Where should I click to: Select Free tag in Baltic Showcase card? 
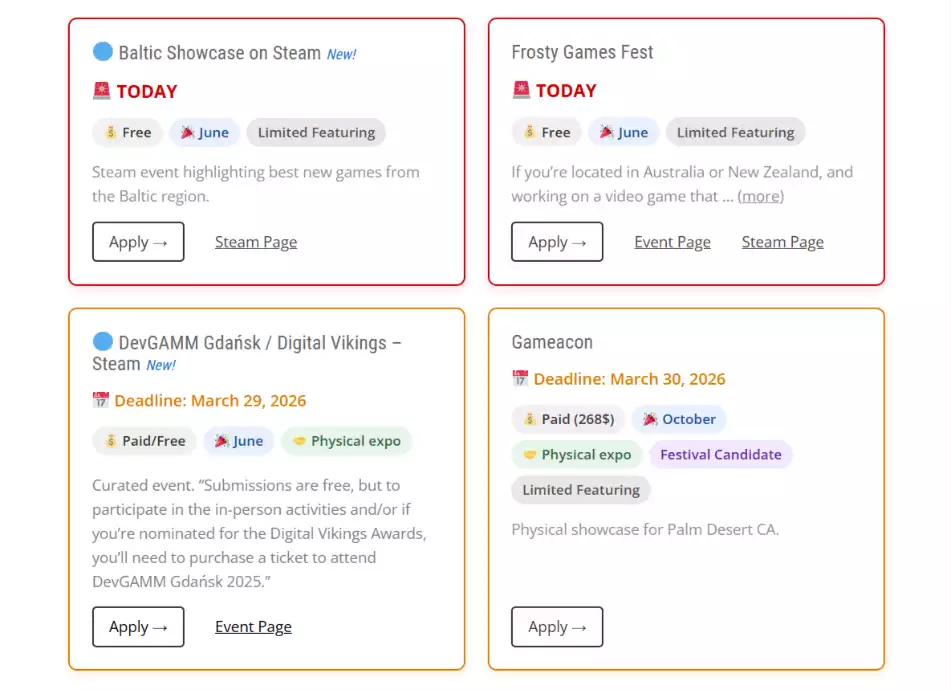click(x=127, y=132)
